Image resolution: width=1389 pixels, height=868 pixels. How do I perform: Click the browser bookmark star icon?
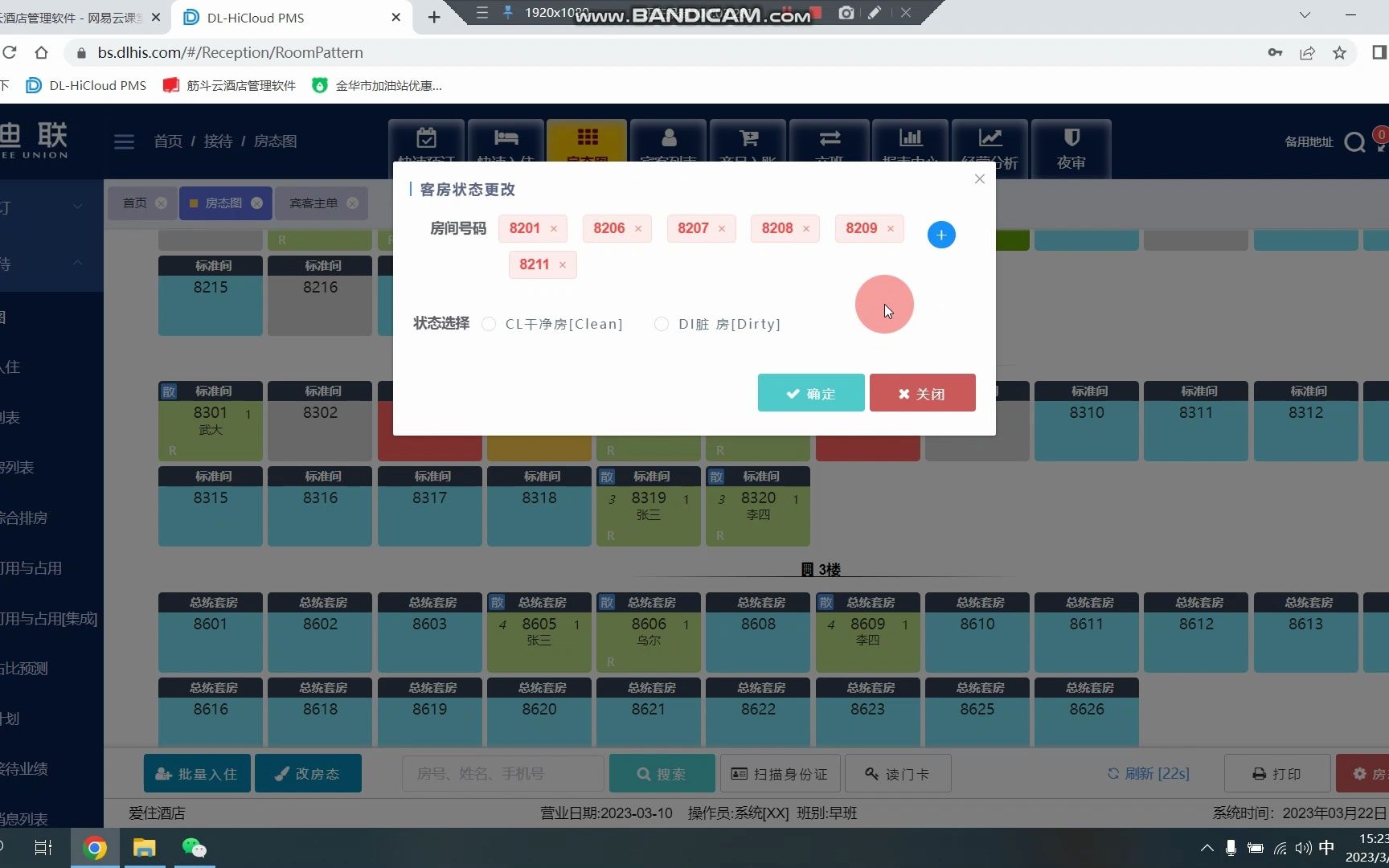pos(1339,53)
